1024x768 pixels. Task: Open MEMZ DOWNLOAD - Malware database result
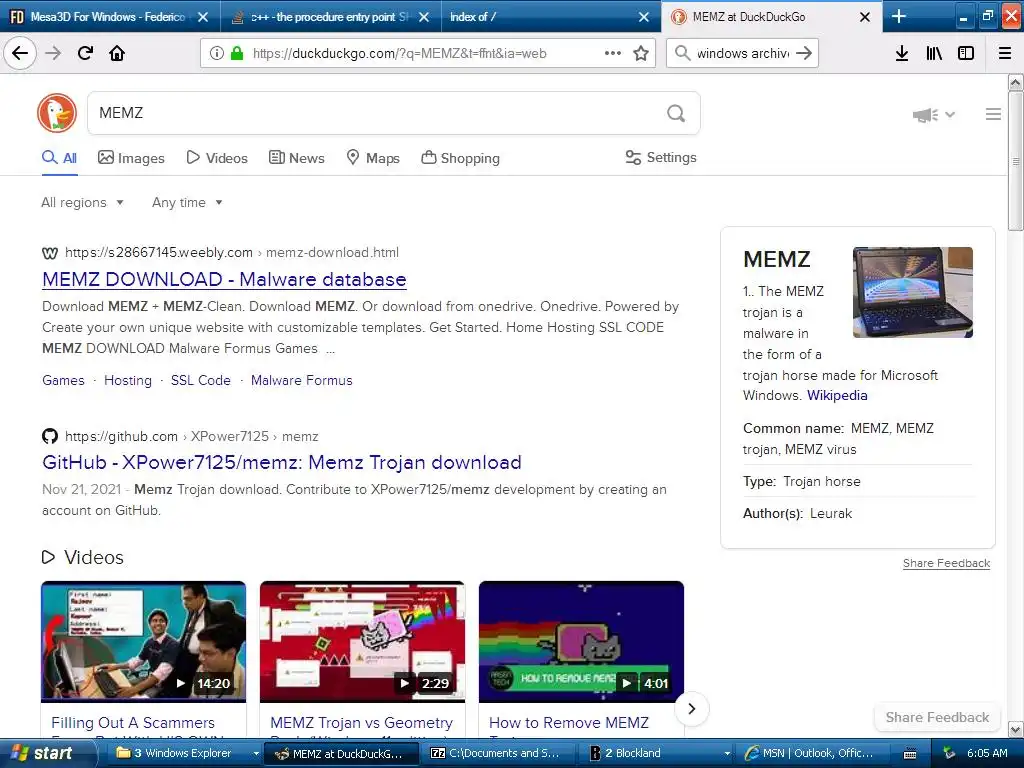pos(224,280)
